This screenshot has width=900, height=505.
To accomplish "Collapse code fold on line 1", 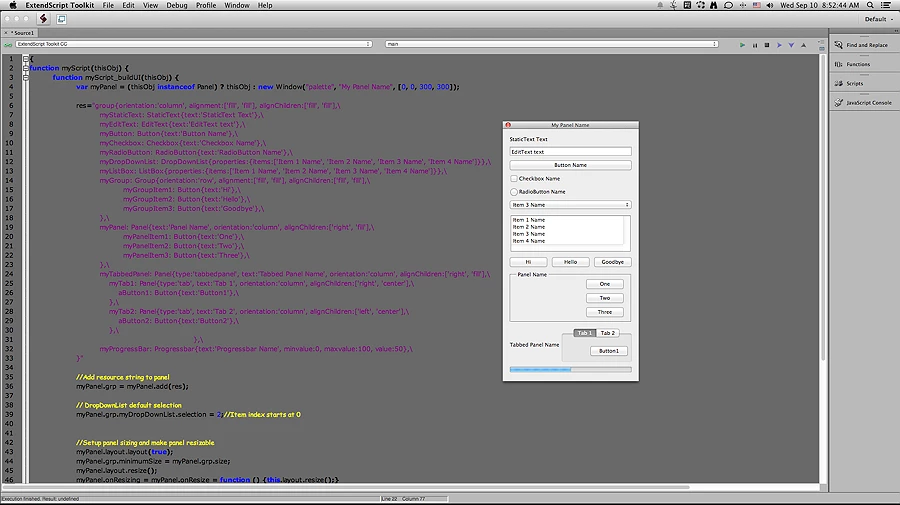I will [25, 59].
